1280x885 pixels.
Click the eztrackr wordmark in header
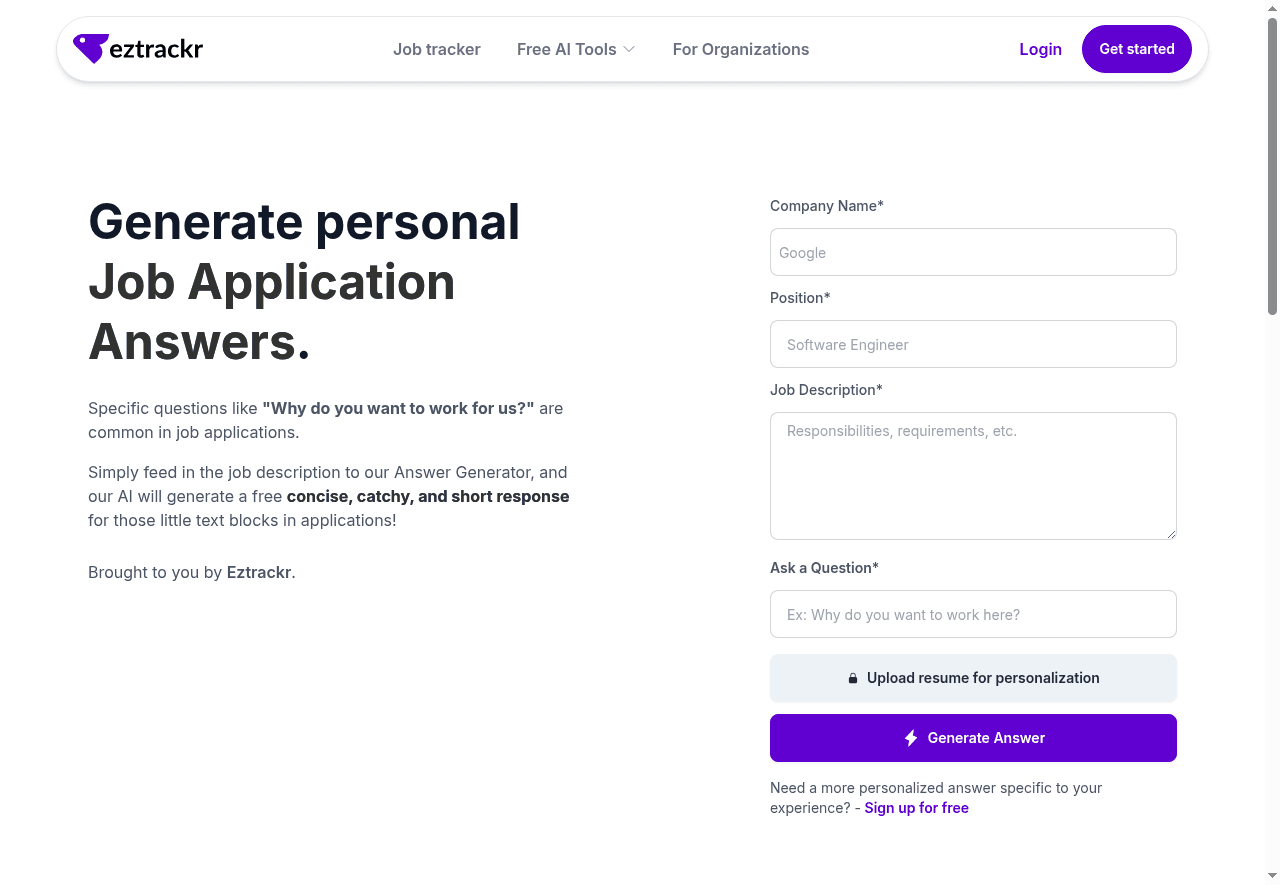(x=156, y=49)
